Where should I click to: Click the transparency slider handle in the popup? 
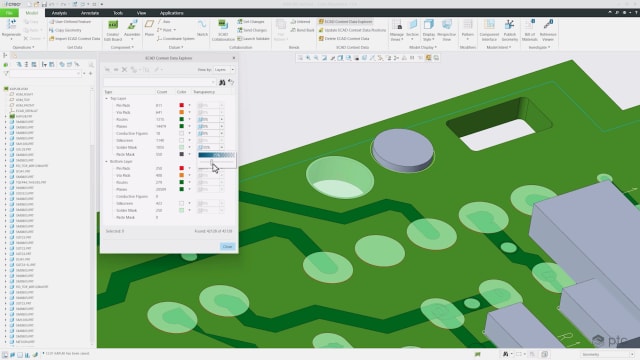[211, 162]
